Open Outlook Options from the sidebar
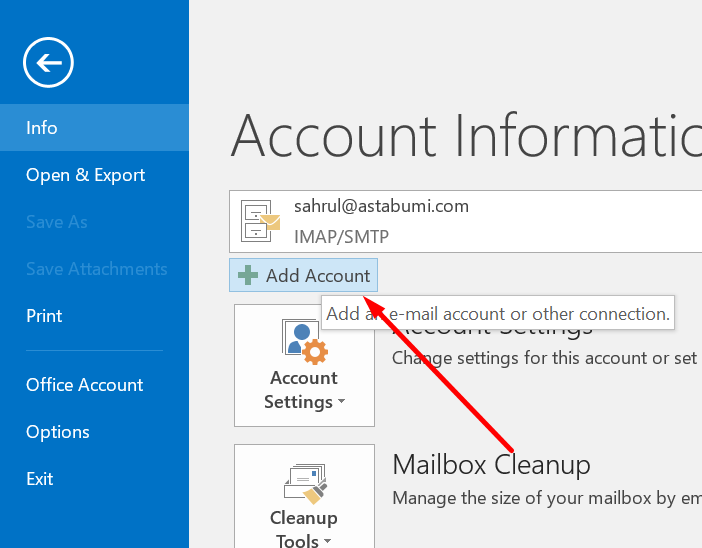 pos(58,432)
